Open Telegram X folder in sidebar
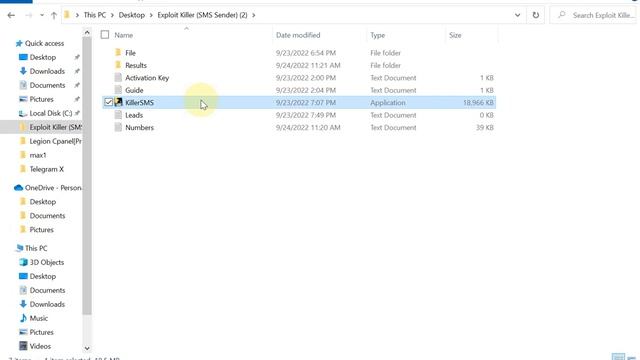 coord(47,169)
